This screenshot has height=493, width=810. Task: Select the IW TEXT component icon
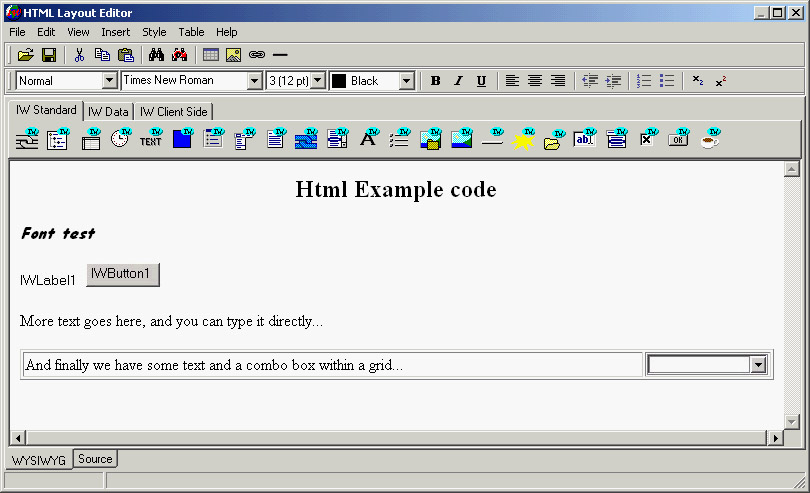tap(151, 140)
